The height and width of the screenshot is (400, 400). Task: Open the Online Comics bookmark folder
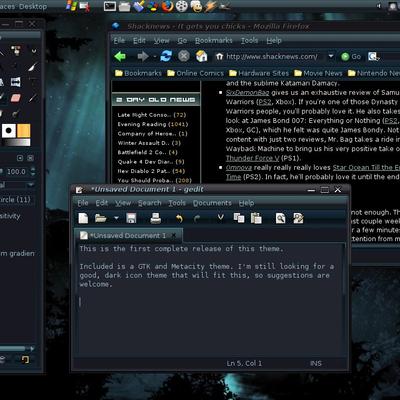[x=195, y=73]
